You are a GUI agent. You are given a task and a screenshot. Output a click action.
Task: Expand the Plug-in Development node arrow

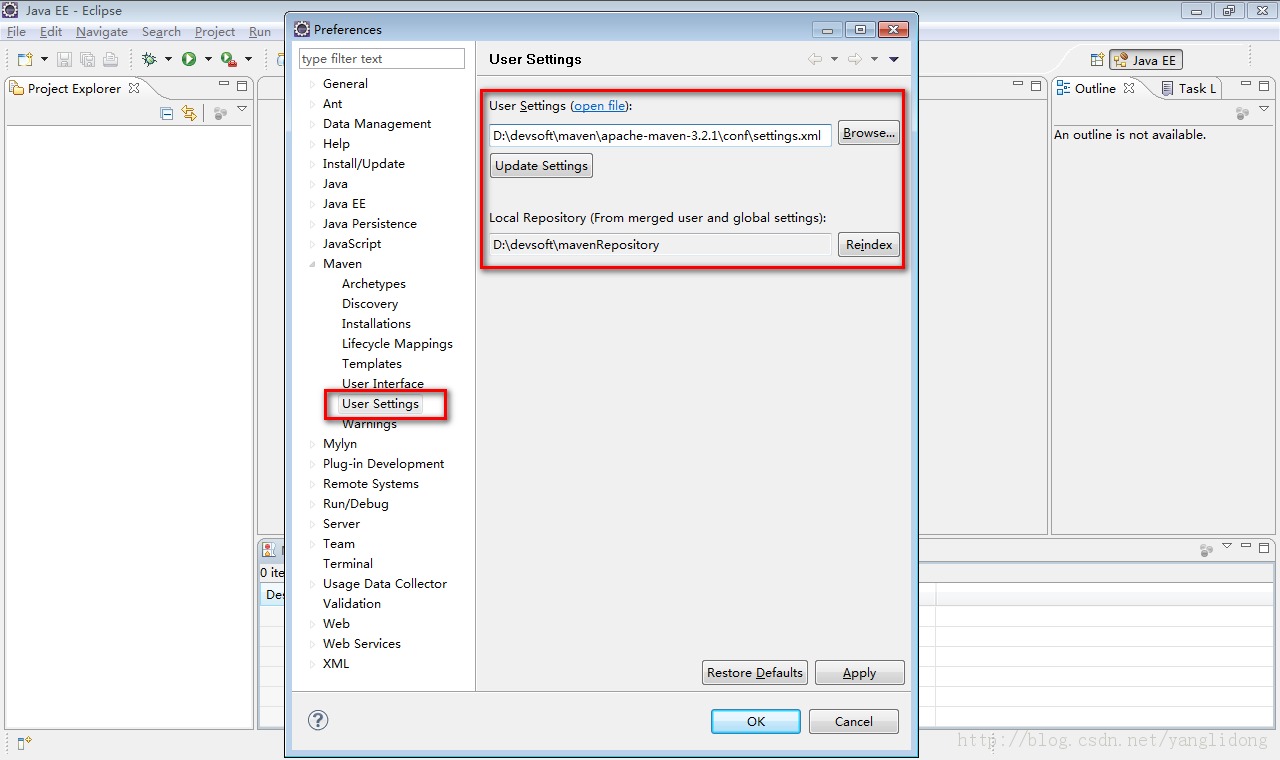[312, 464]
